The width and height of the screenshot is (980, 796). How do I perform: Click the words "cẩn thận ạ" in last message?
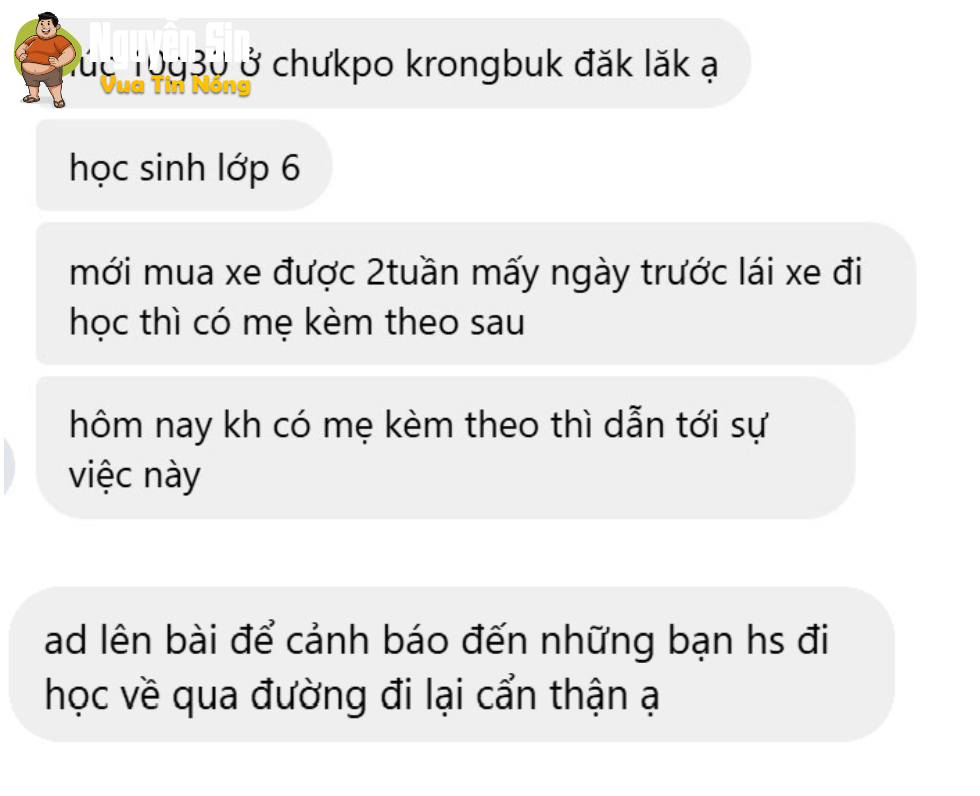568,695
